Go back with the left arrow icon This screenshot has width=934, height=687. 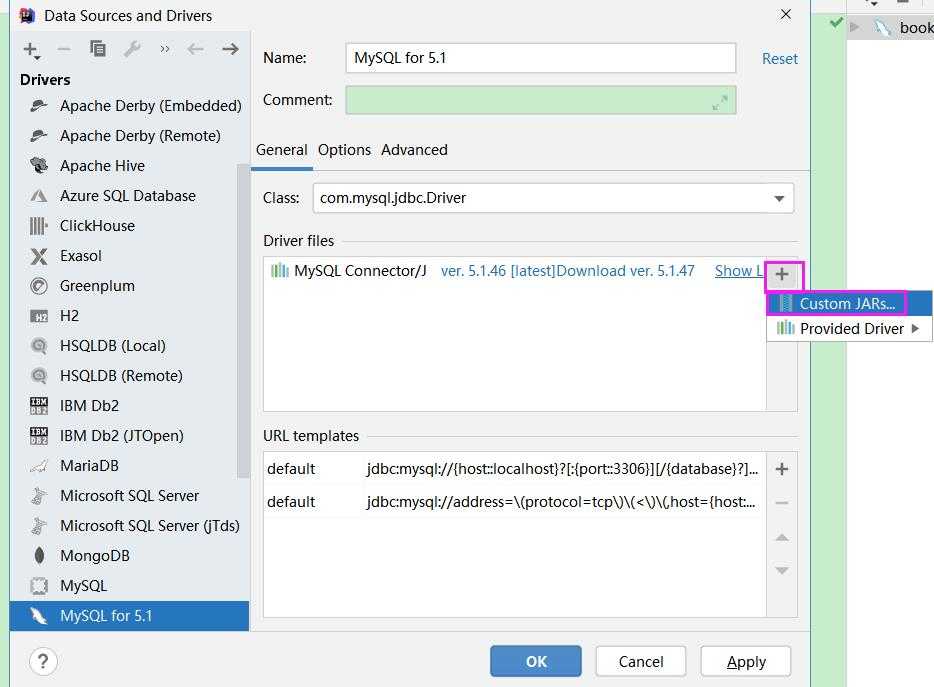(x=195, y=49)
